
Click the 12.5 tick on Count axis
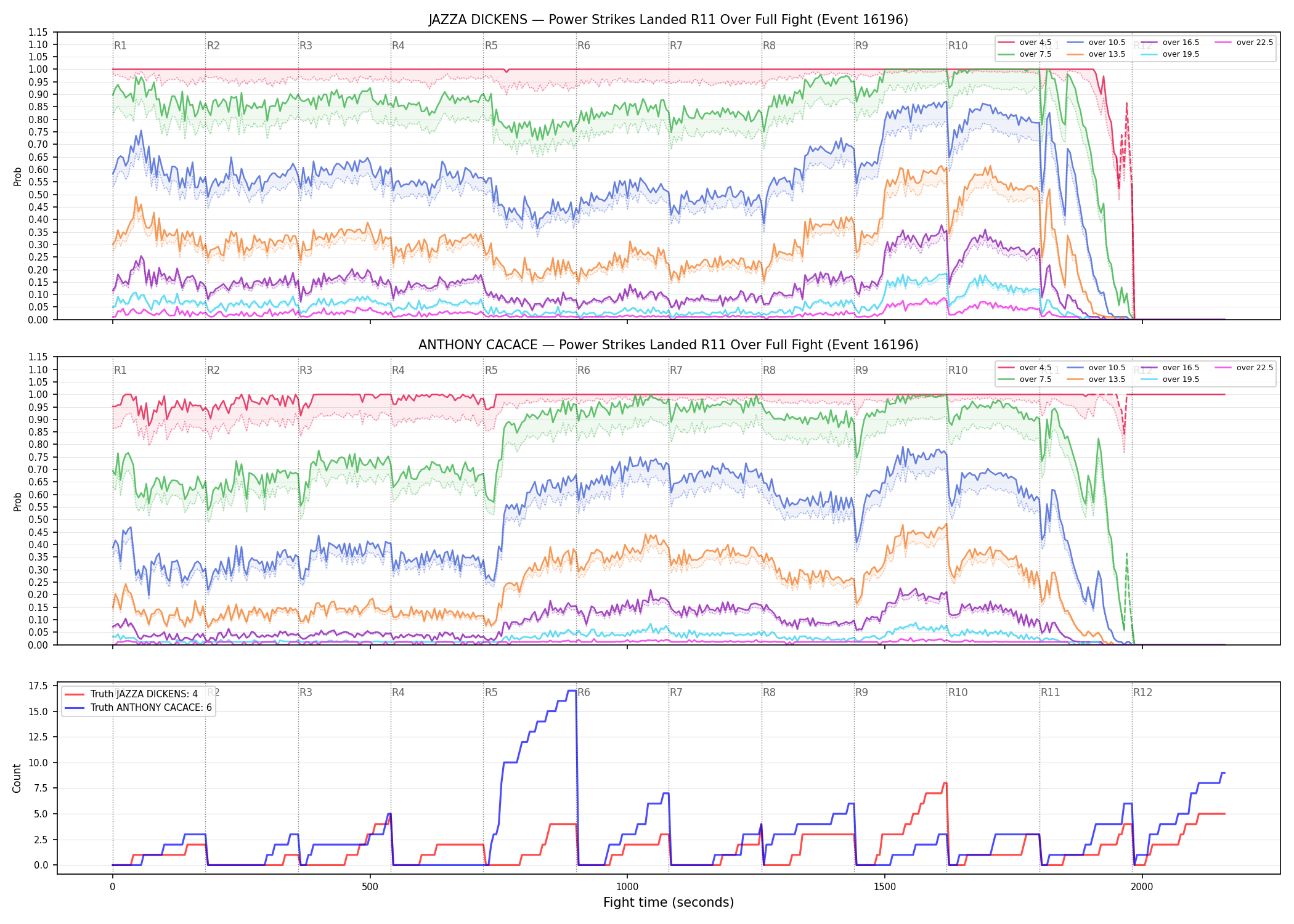(38, 737)
